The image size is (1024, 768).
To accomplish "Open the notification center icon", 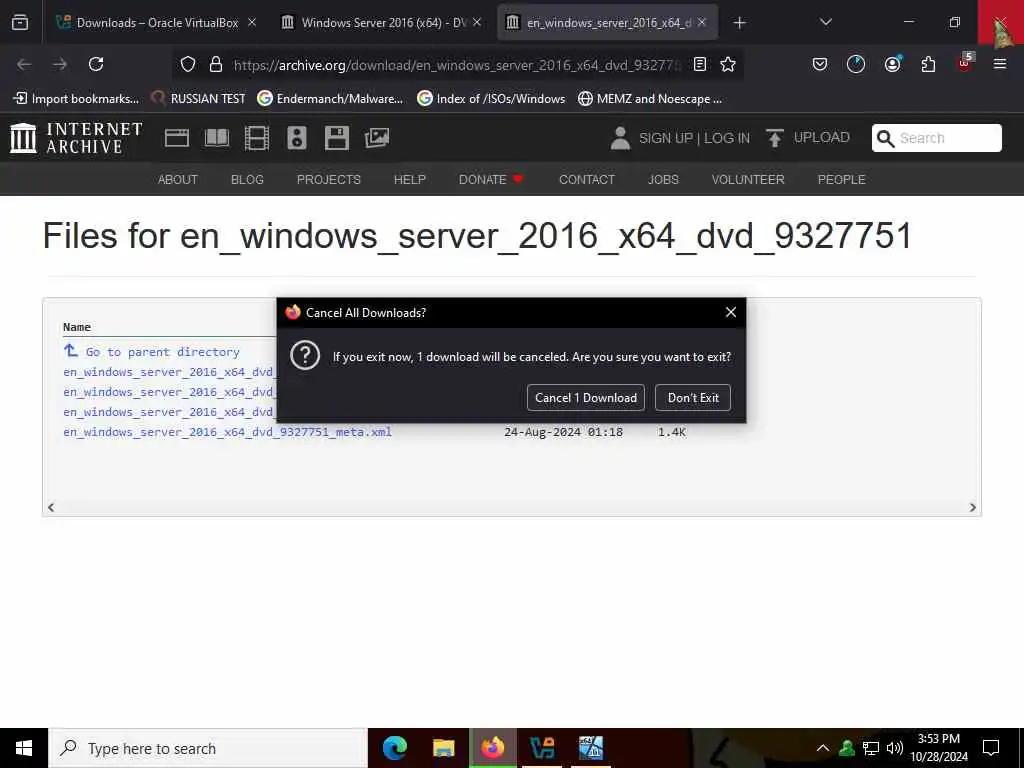I will pyautogui.click(x=991, y=748).
